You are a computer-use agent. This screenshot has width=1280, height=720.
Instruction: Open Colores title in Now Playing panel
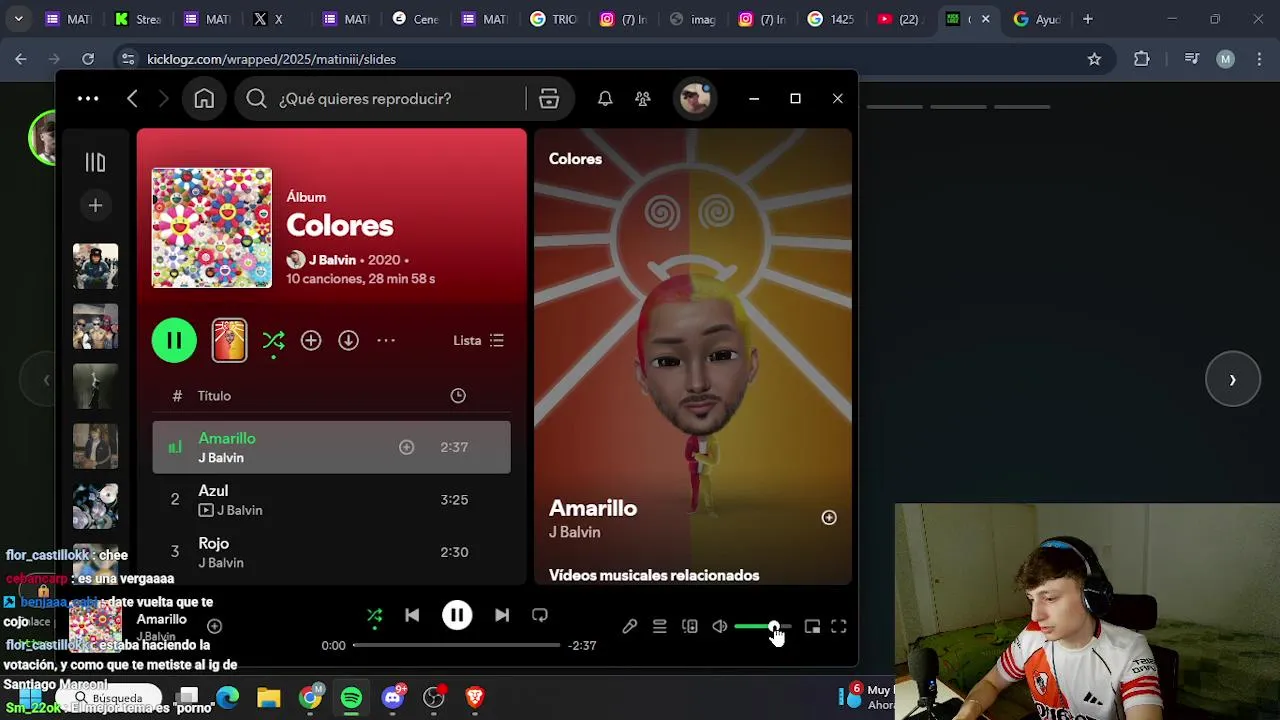(575, 158)
